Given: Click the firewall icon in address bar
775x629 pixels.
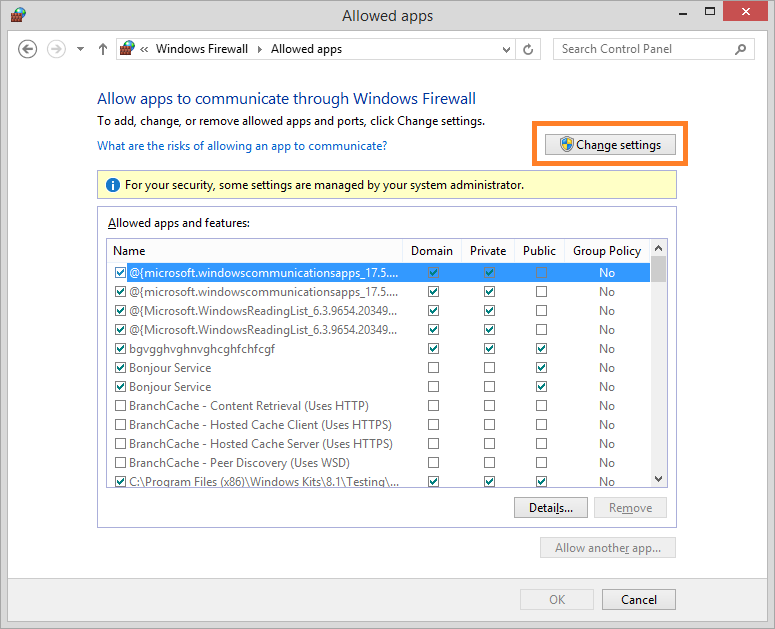Looking at the screenshot, I should 127,49.
